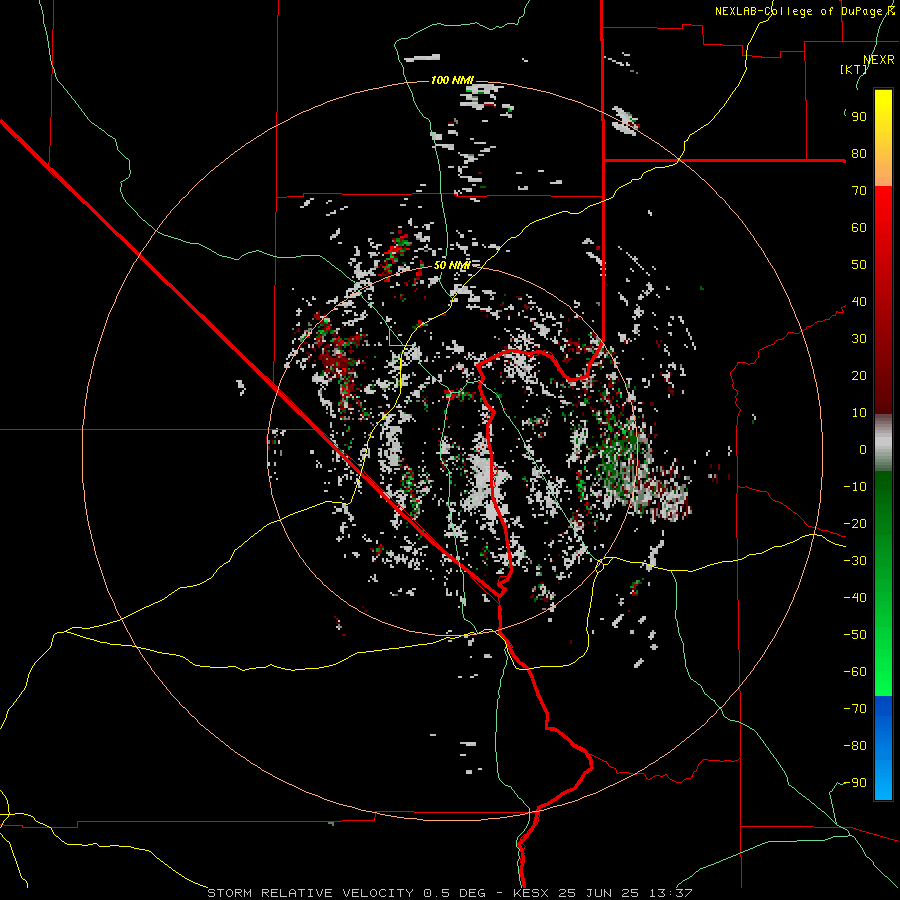Click the "-50" value on the velocity scale
The height and width of the screenshot is (900, 900).
click(855, 635)
